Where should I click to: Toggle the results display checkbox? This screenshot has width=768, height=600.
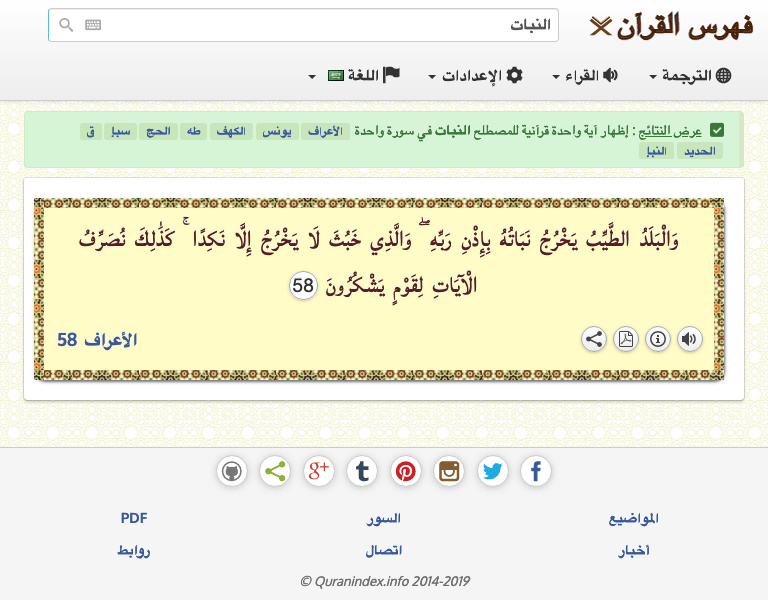(x=717, y=131)
